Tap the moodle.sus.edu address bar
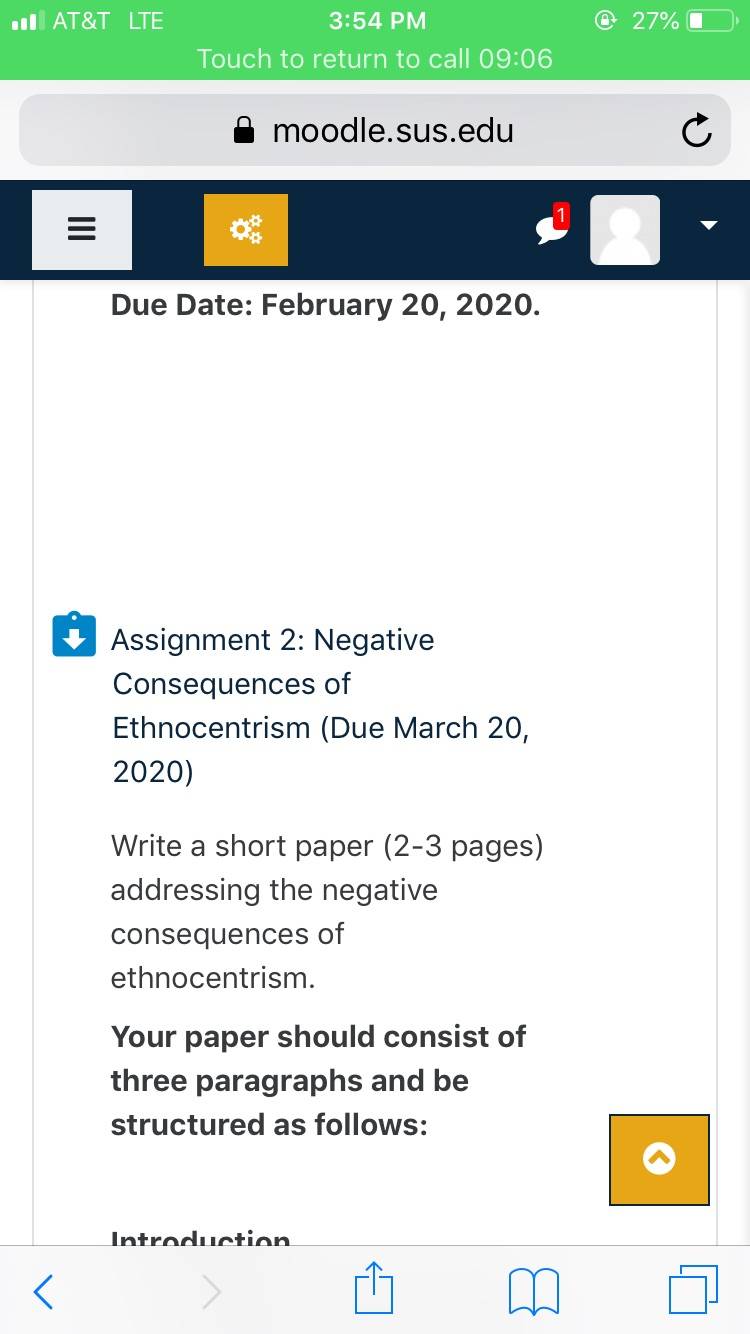Screen dimensions: 750x1334 tap(375, 130)
